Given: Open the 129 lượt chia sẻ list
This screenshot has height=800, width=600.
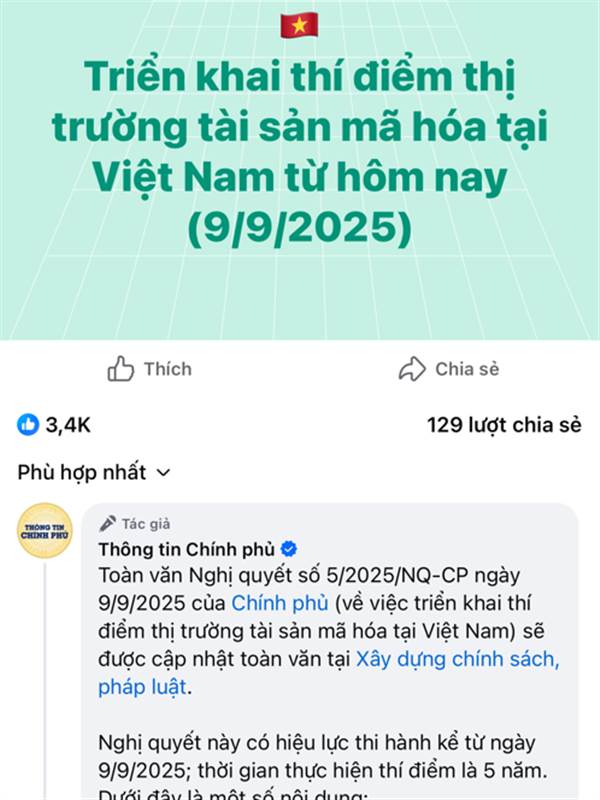Looking at the screenshot, I should click(x=504, y=425).
